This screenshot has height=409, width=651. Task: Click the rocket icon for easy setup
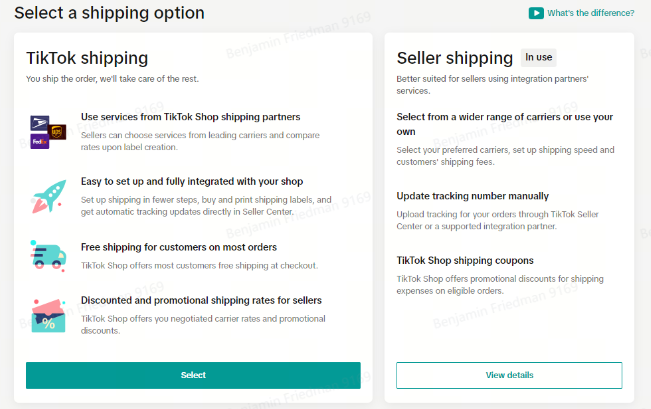(x=49, y=196)
